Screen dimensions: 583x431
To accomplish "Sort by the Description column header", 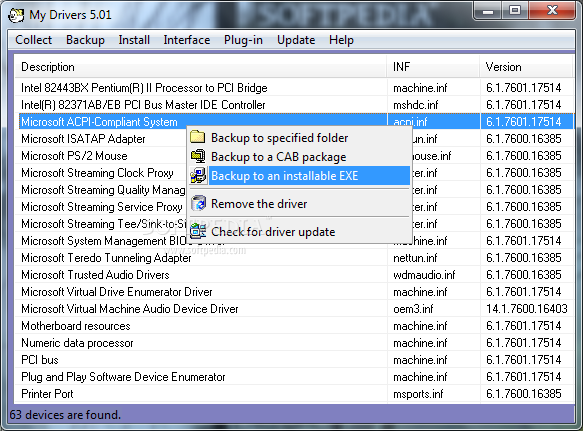I will click(200, 67).
